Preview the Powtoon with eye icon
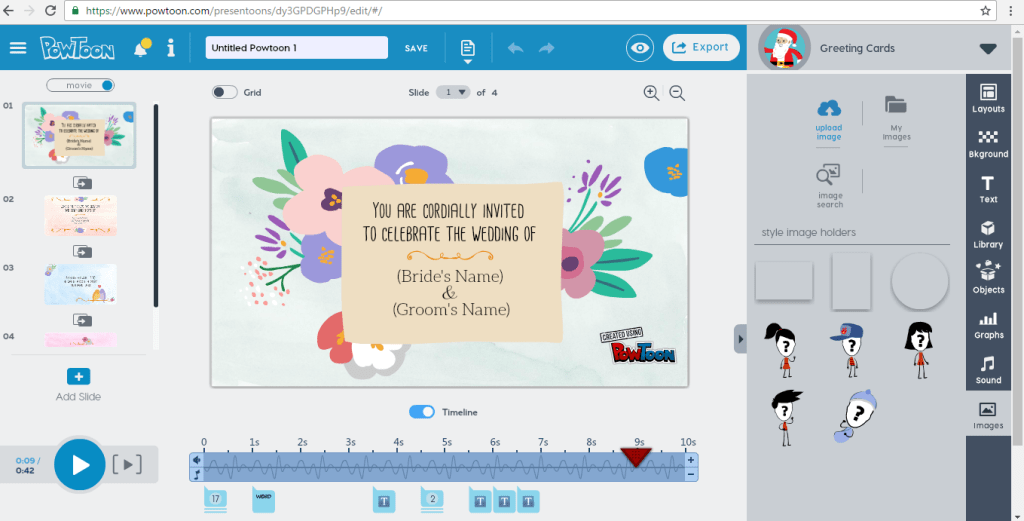This screenshot has width=1024, height=521. tap(640, 48)
